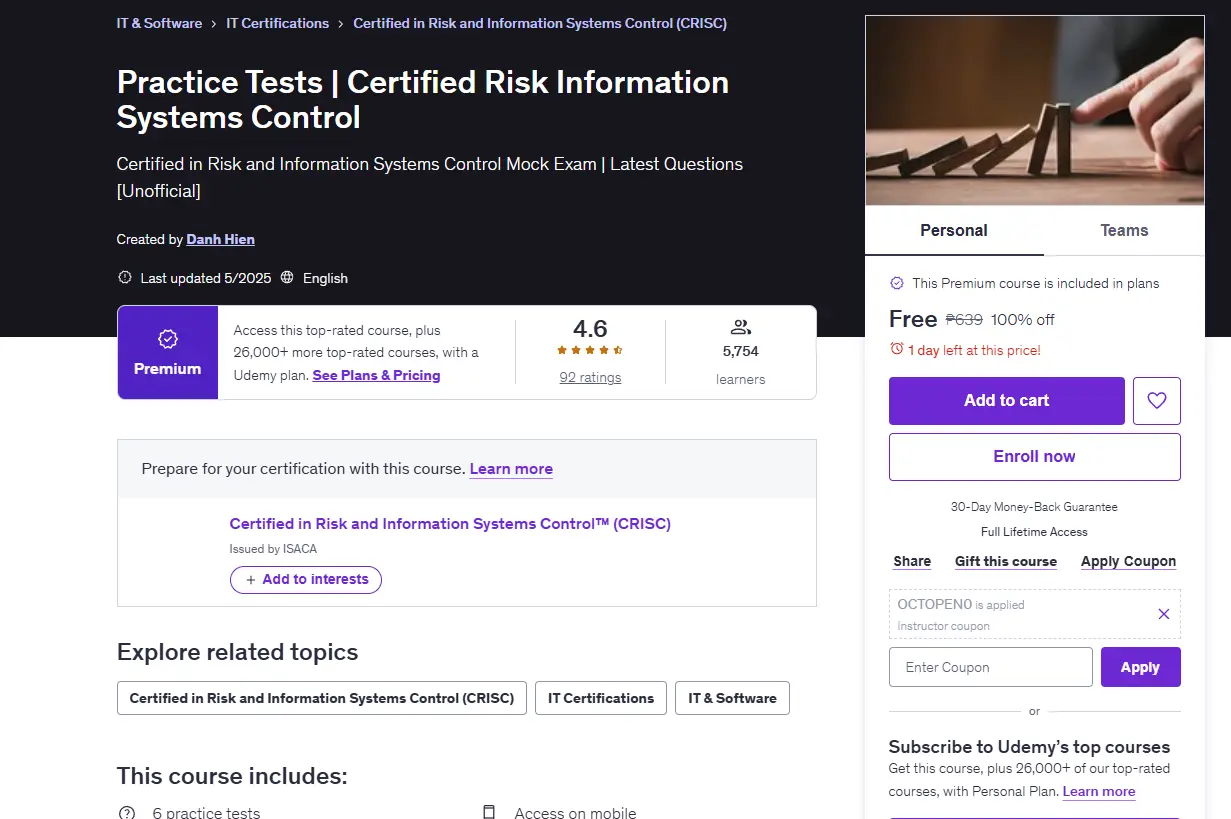
Task: Switch to the Teams tab
Action: pyautogui.click(x=1124, y=231)
